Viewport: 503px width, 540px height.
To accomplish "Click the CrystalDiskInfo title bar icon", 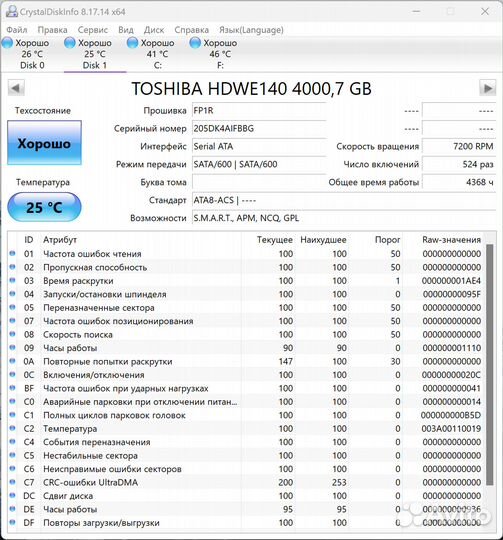I will click(12, 11).
